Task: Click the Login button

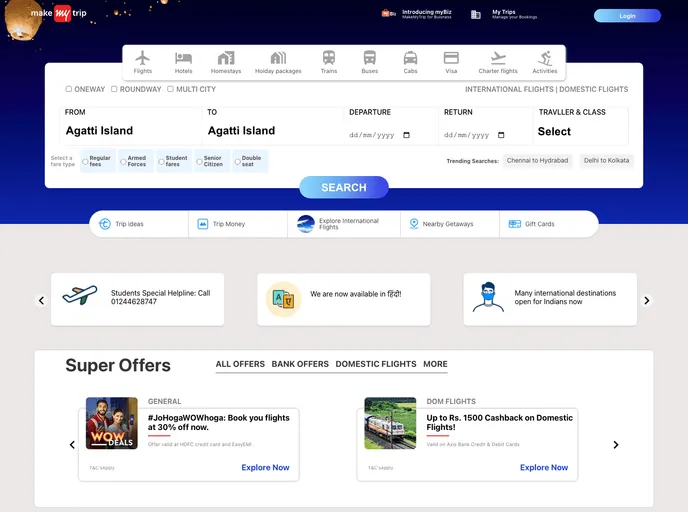Action: tap(627, 16)
